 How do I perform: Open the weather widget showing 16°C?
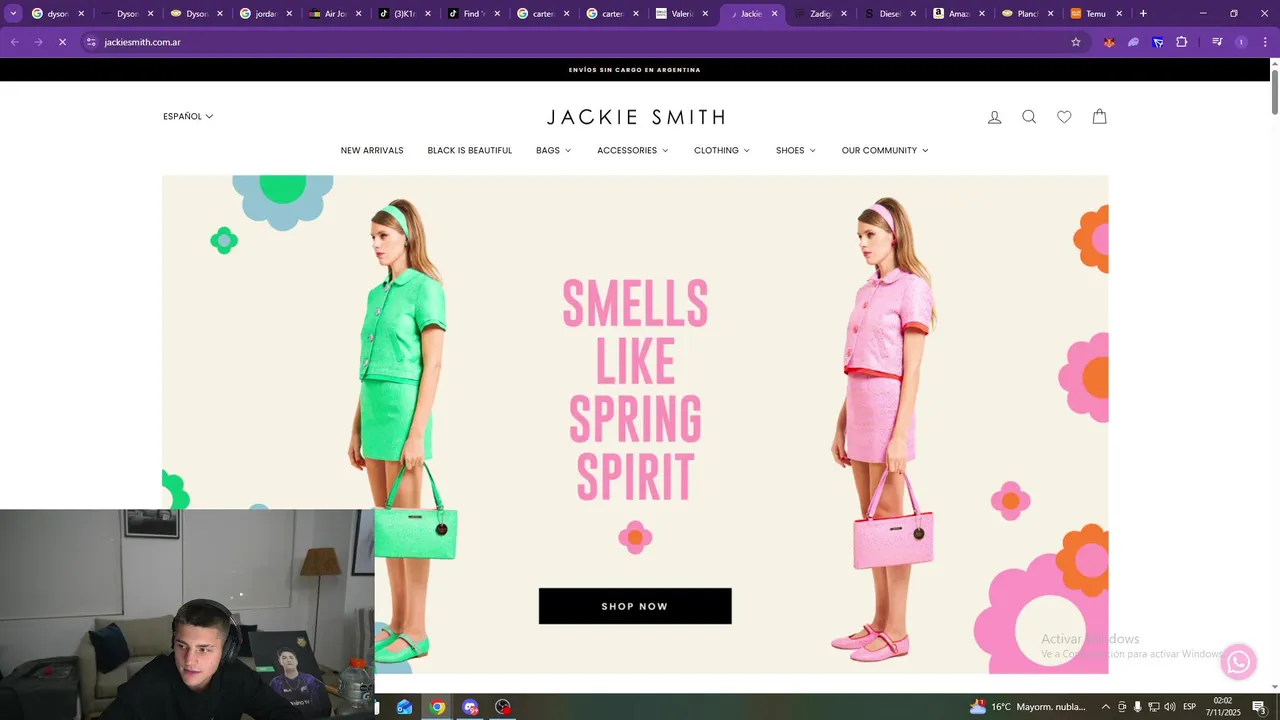(1027, 707)
